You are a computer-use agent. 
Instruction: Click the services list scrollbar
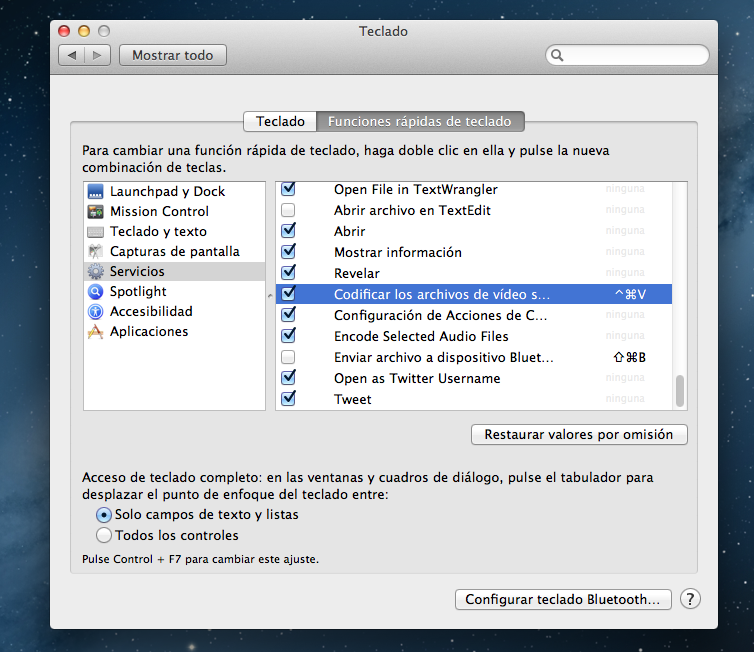click(681, 391)
